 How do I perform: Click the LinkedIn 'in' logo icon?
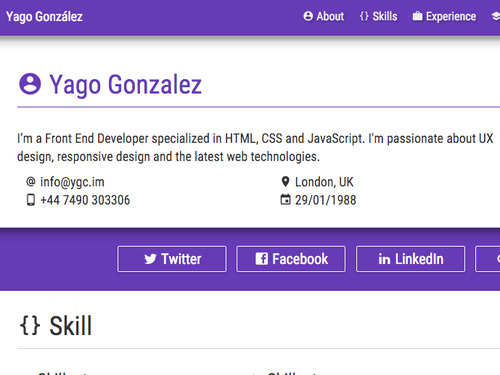(x=384, y=259)
